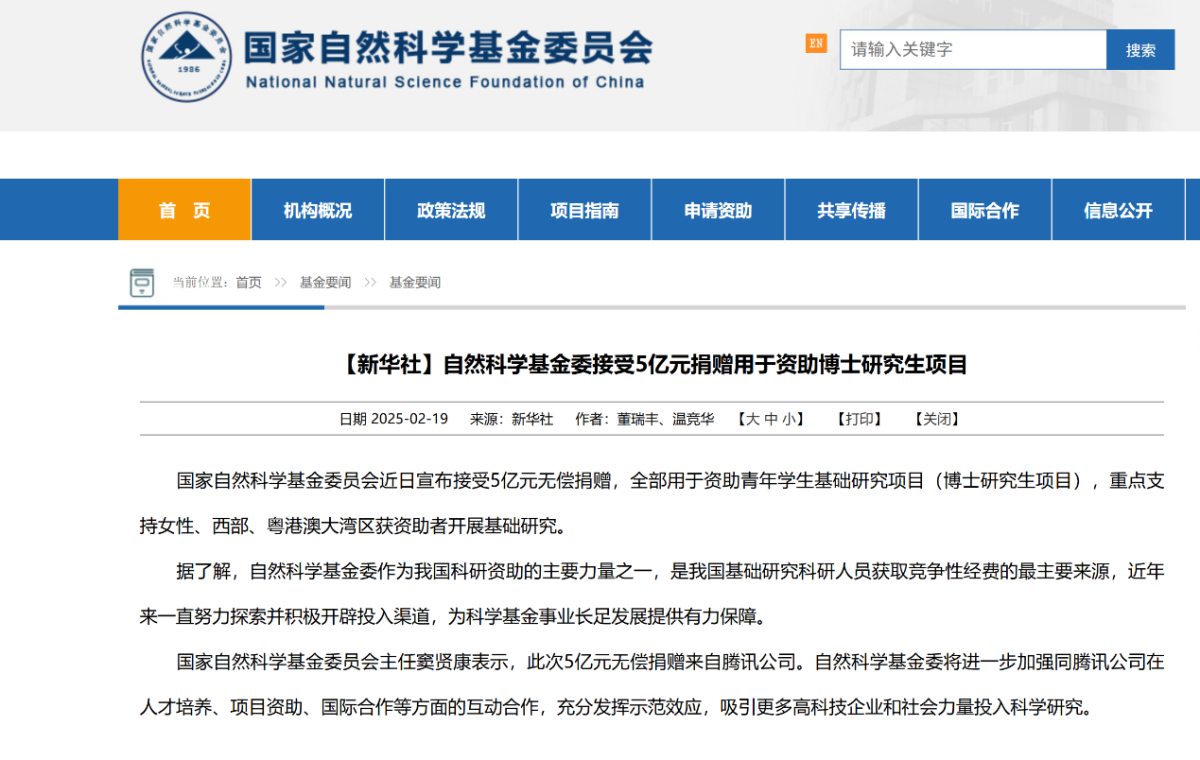This screenshot has width=1200, height=760.
Task: Click the 【打印】 print link
Action: (x=859, y=419)
